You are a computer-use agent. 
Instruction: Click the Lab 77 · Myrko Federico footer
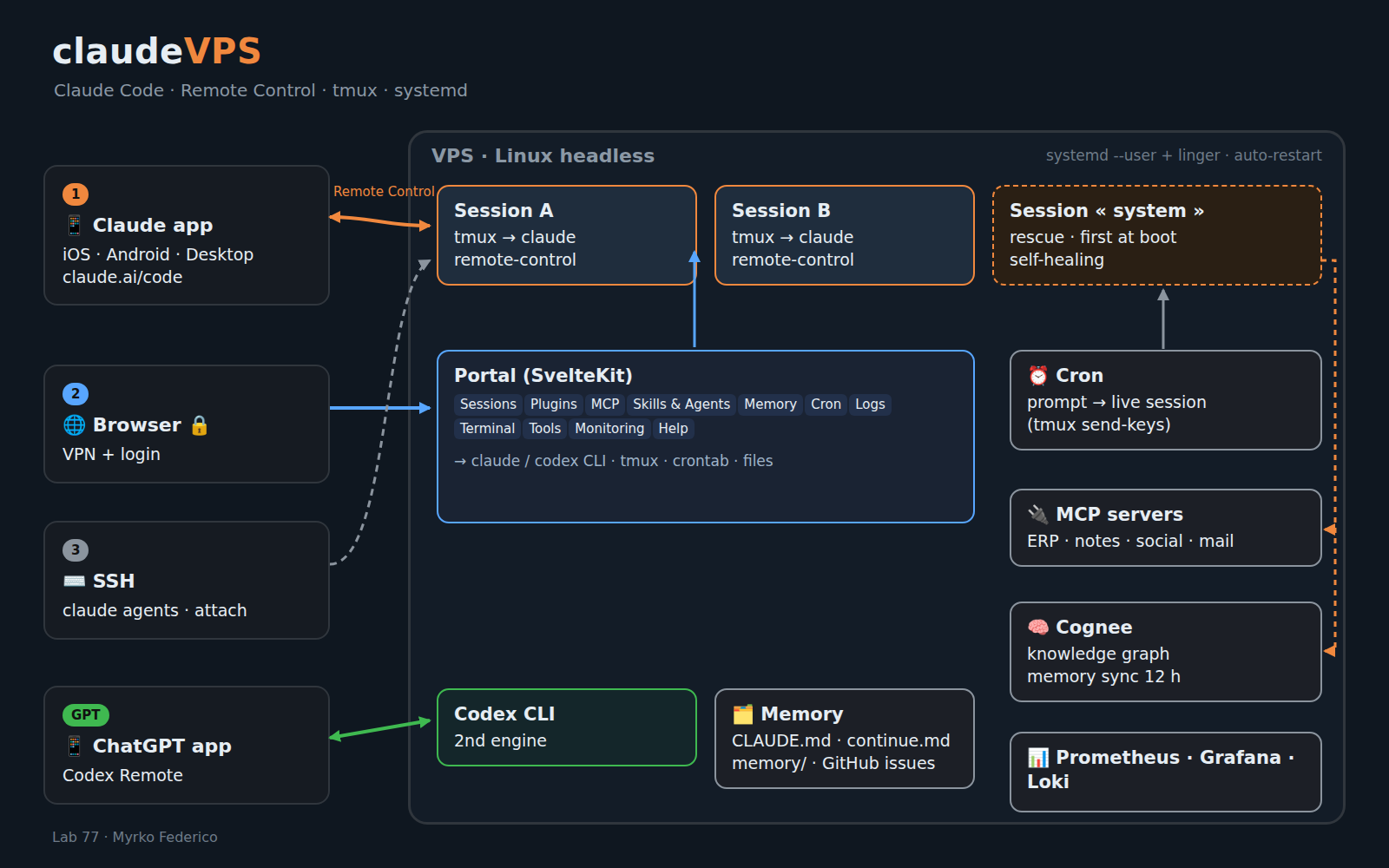(135, 838)
